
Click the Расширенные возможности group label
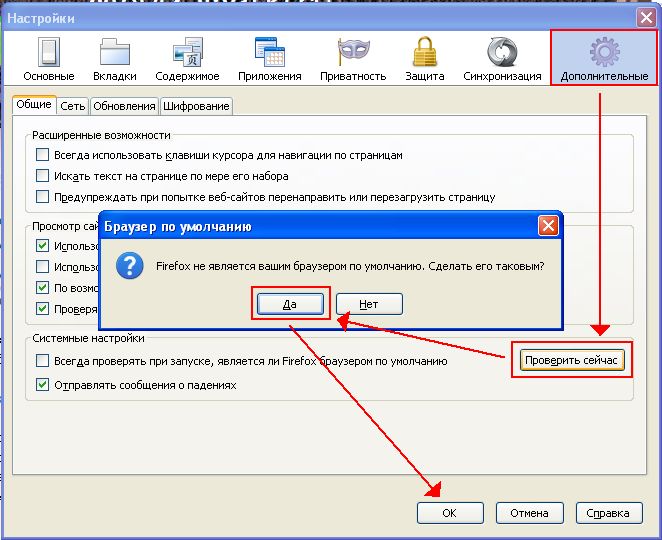tap(101, 135)
